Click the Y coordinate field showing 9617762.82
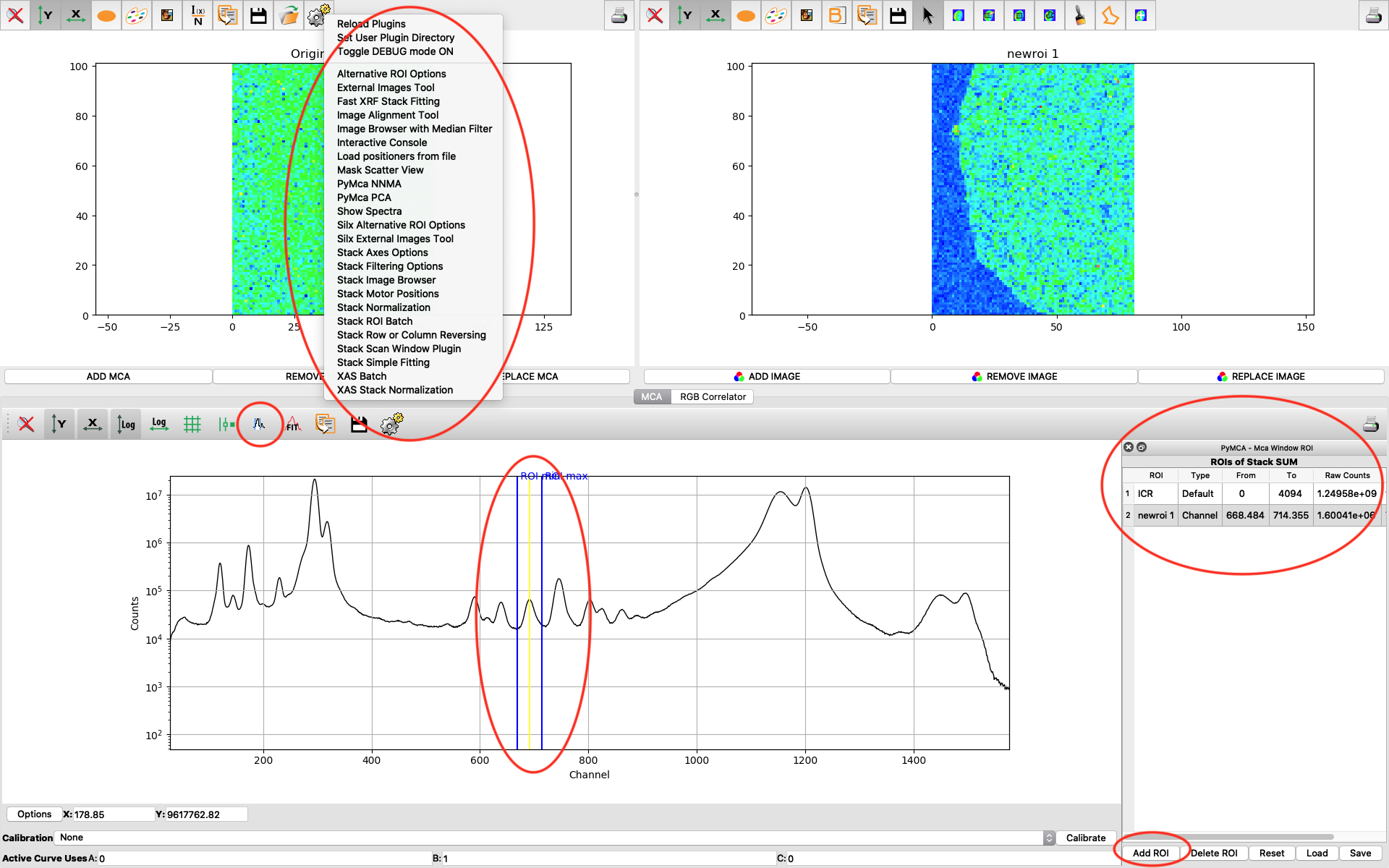This screenshot has width=1389, height=868. [207, 814]
